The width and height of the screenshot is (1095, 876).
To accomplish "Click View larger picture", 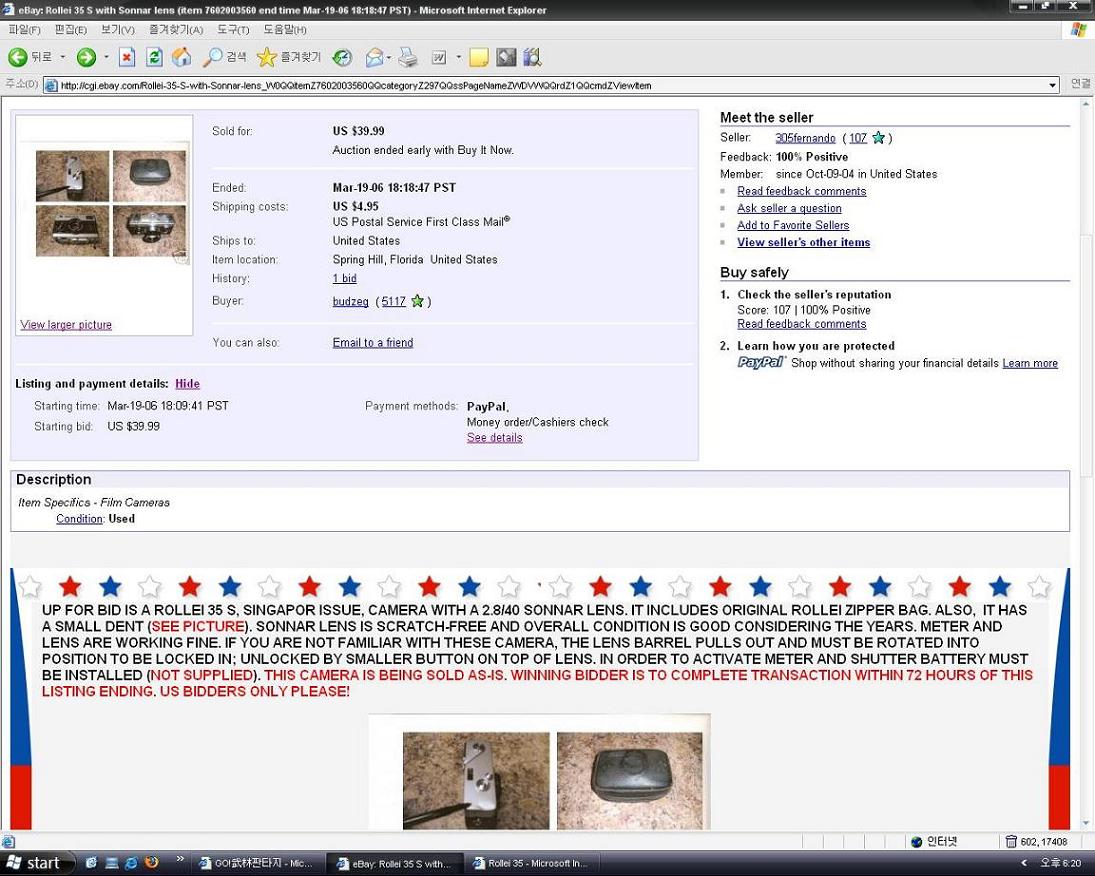I will 66,324.
